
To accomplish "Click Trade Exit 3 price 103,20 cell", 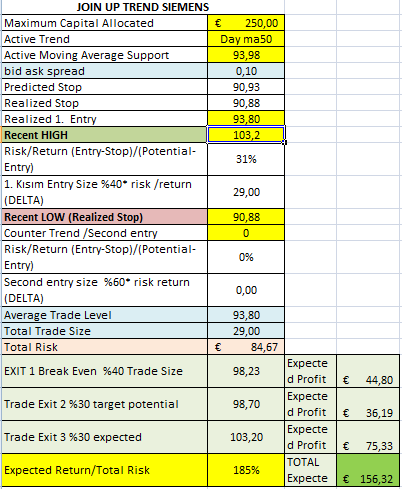I will click(x=246, y=437).
